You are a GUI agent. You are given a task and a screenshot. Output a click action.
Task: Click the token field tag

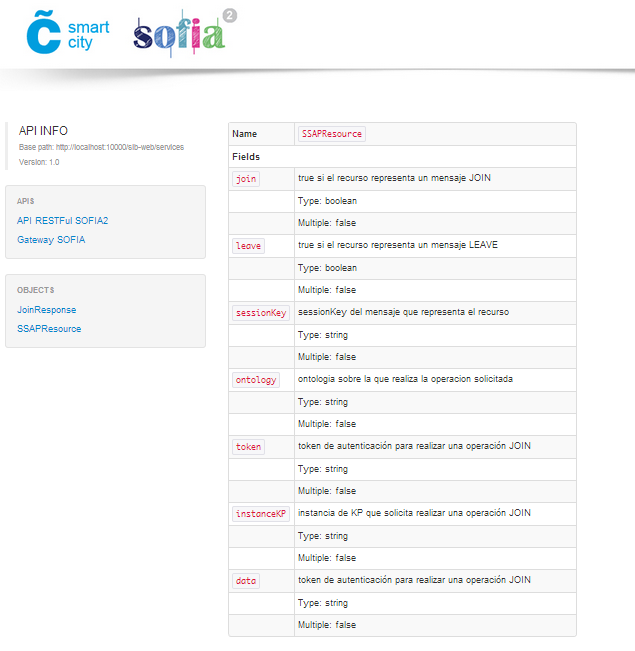click(x=248, y=447)
